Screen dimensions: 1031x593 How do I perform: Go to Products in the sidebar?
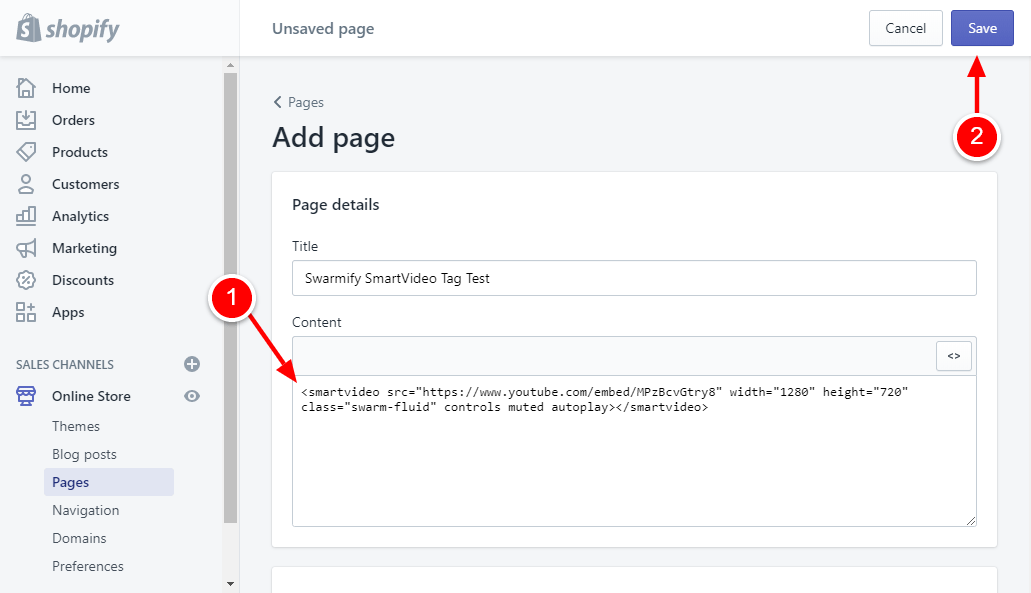[80, 152]
